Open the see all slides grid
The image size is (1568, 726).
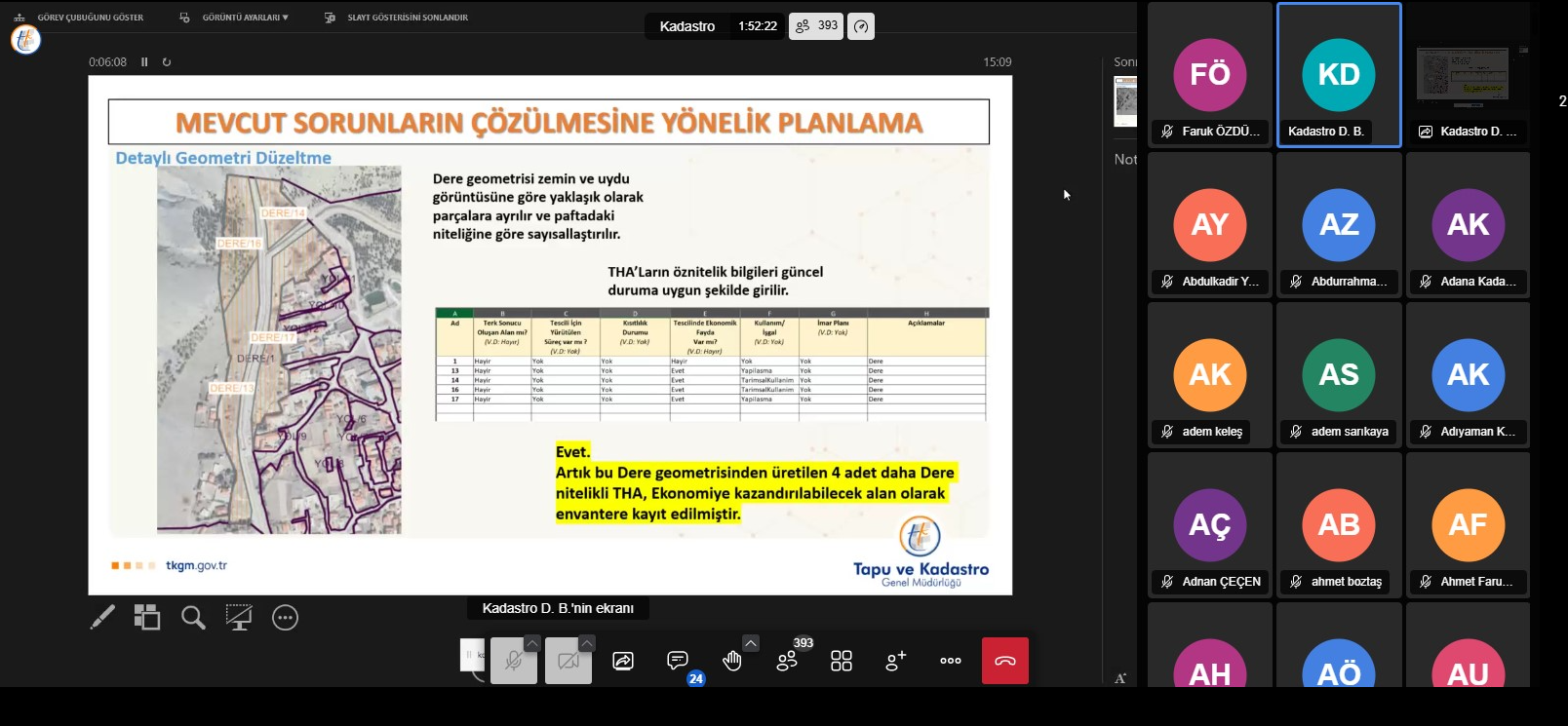147,617
